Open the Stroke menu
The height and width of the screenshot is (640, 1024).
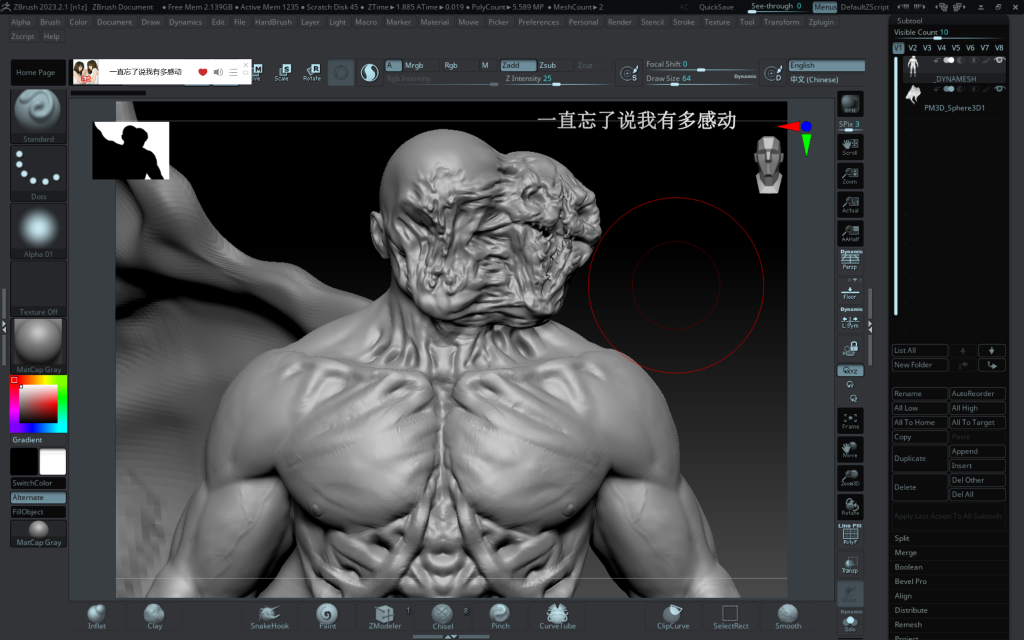(x=684, y=22)
